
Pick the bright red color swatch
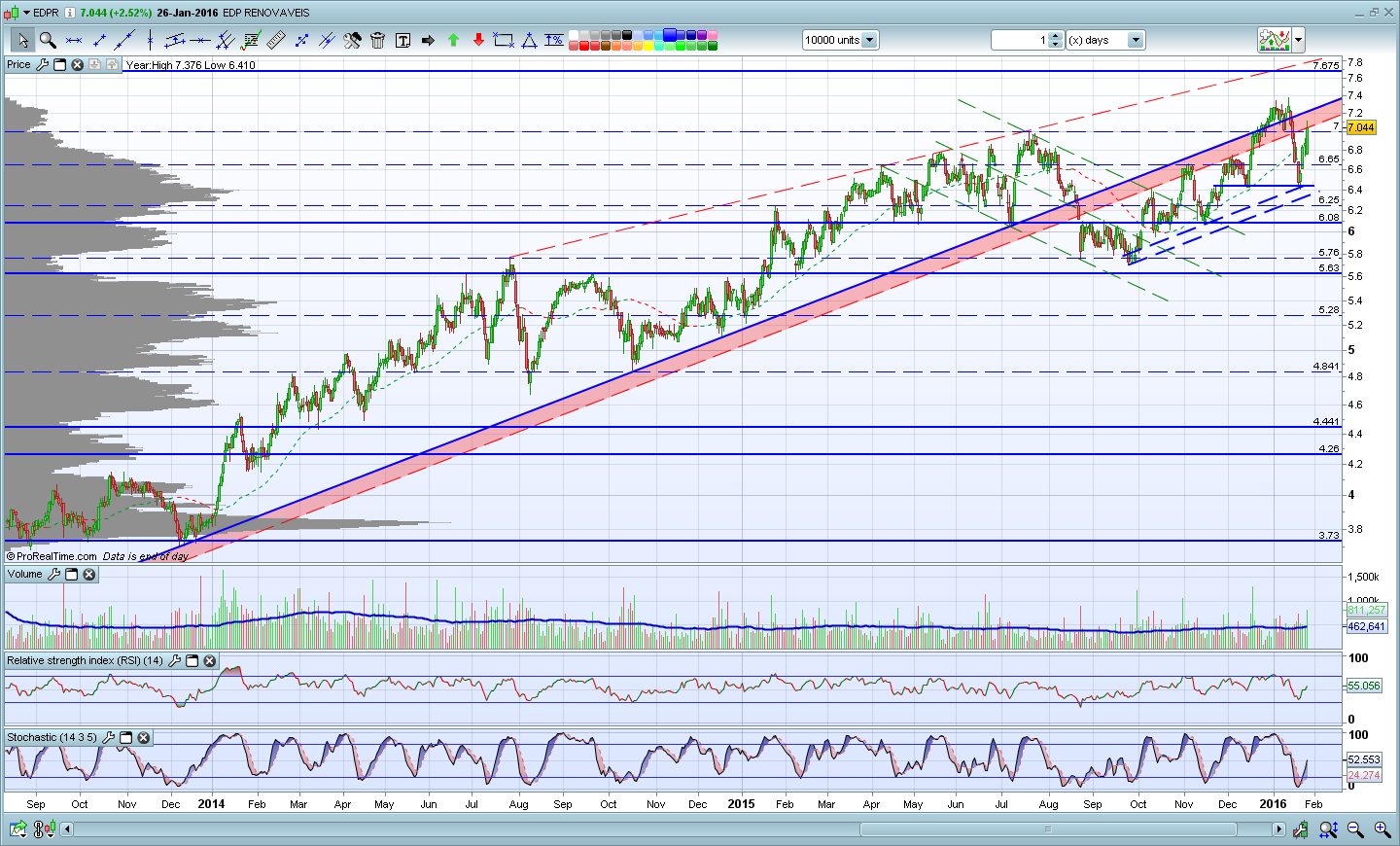584,46
